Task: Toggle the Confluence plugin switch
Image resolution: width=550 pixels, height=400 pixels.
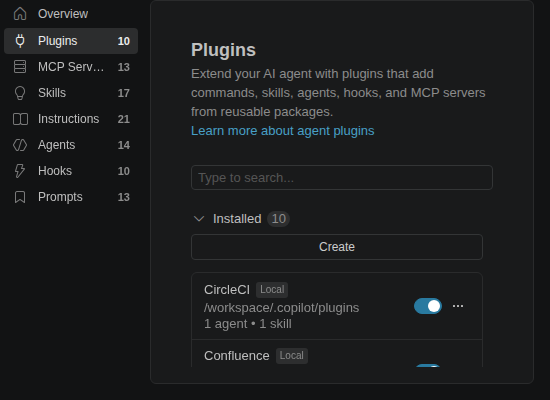Action: tap(428, 366)
